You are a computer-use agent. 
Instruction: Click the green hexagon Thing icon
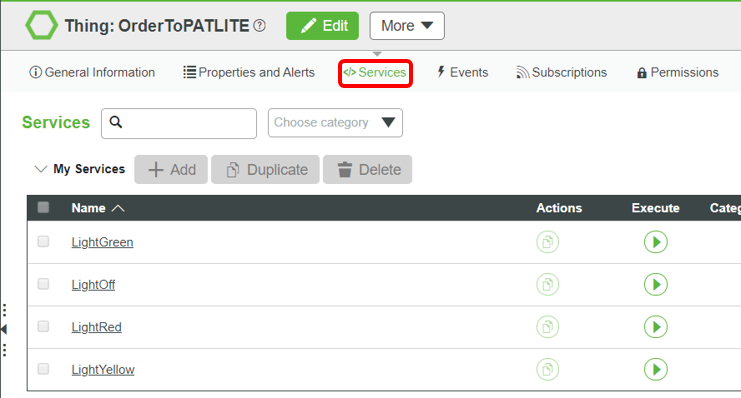42,25
